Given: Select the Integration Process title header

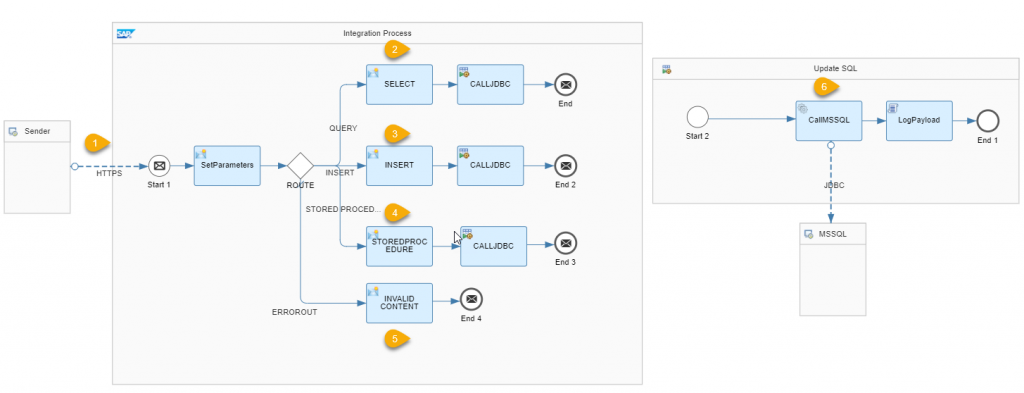Looking at the screenshot, I should click(x=377, y=33).
